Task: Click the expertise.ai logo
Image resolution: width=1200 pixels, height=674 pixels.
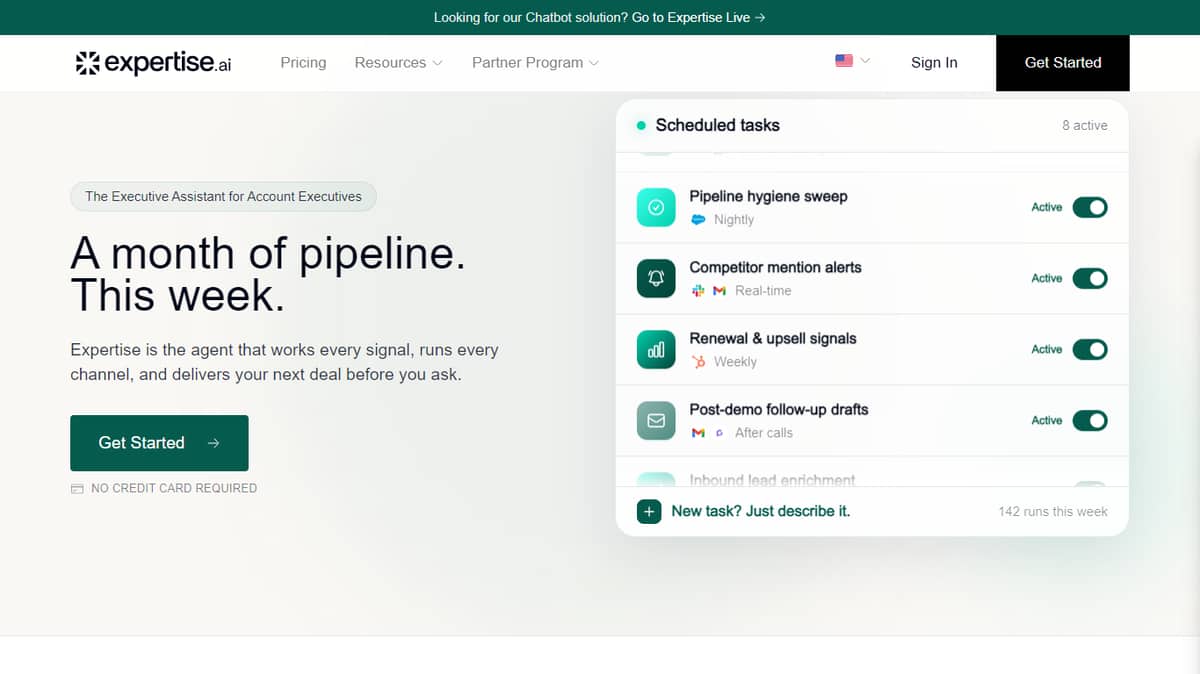Action: (153, 63)
